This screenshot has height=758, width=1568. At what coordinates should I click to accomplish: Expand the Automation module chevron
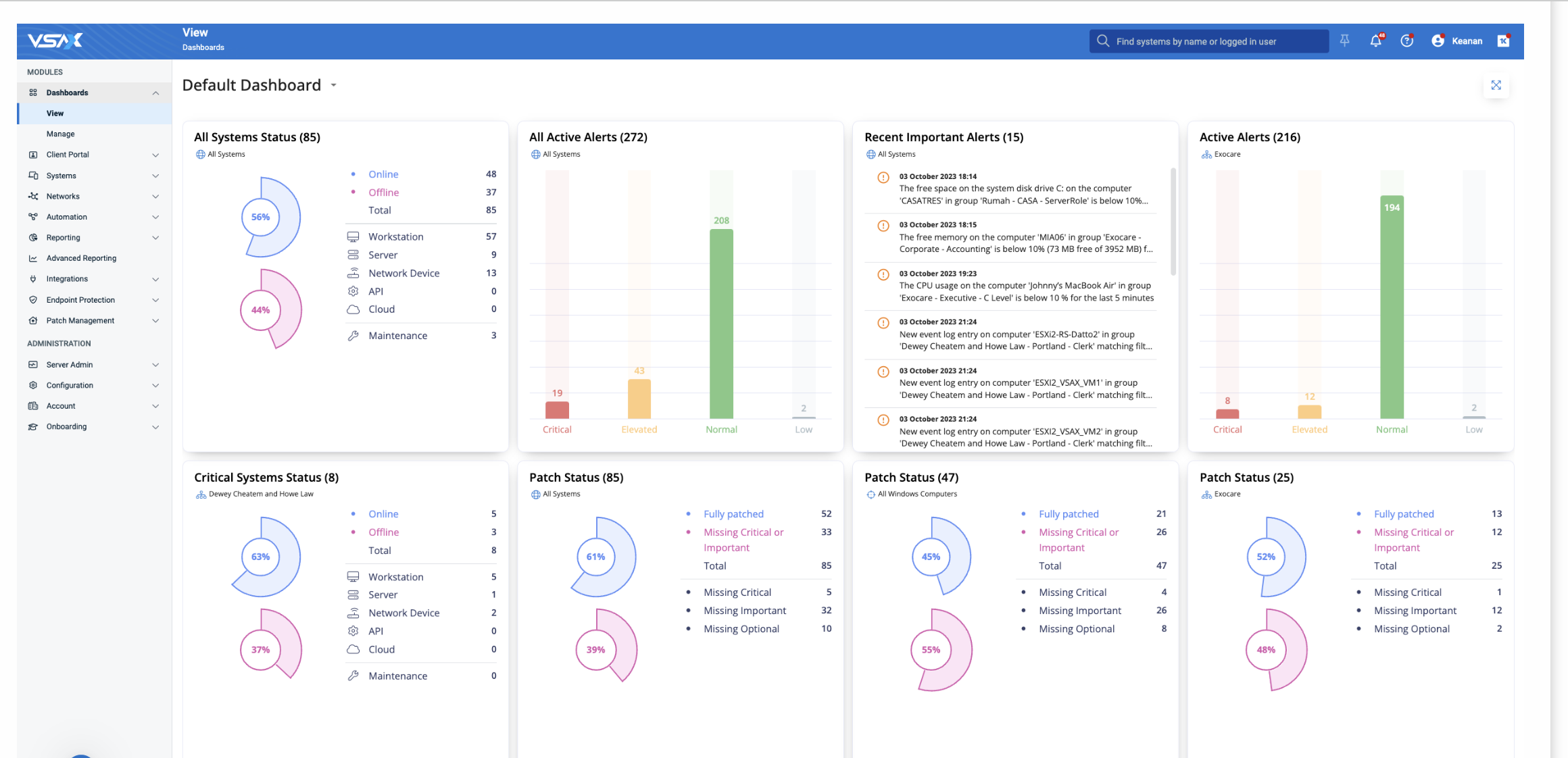click(155, 217)
